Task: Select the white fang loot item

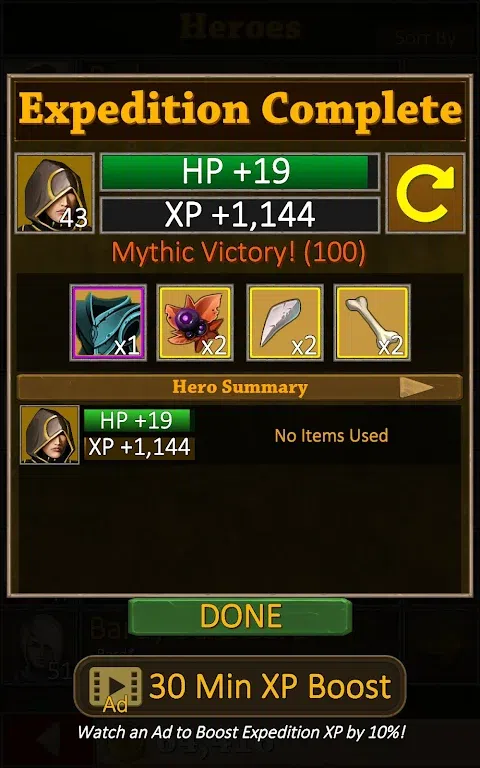Action: pos(285,323)
